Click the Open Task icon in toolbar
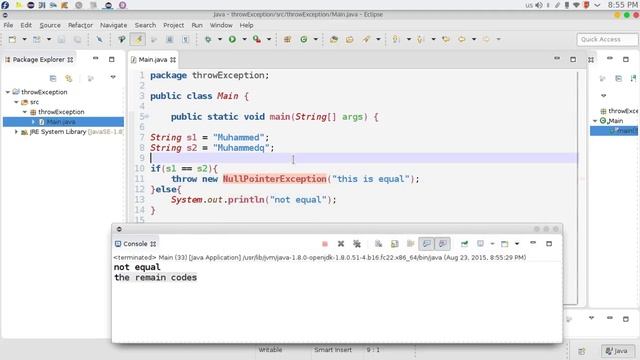The image size is (640, 360). 350,40
